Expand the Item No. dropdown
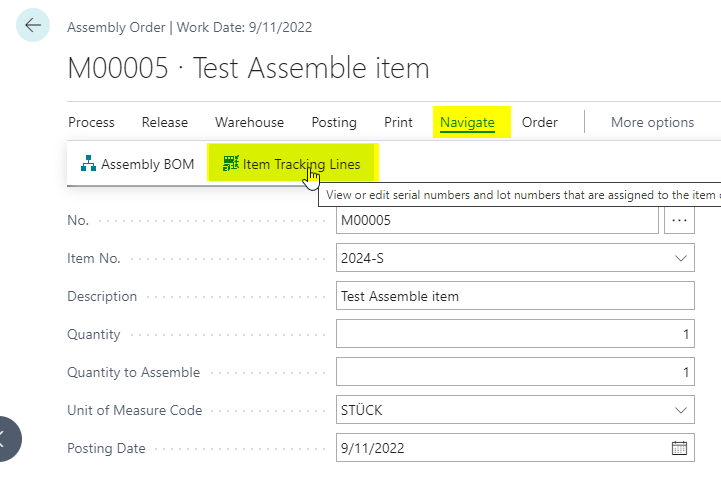 (x=681, y=258)
